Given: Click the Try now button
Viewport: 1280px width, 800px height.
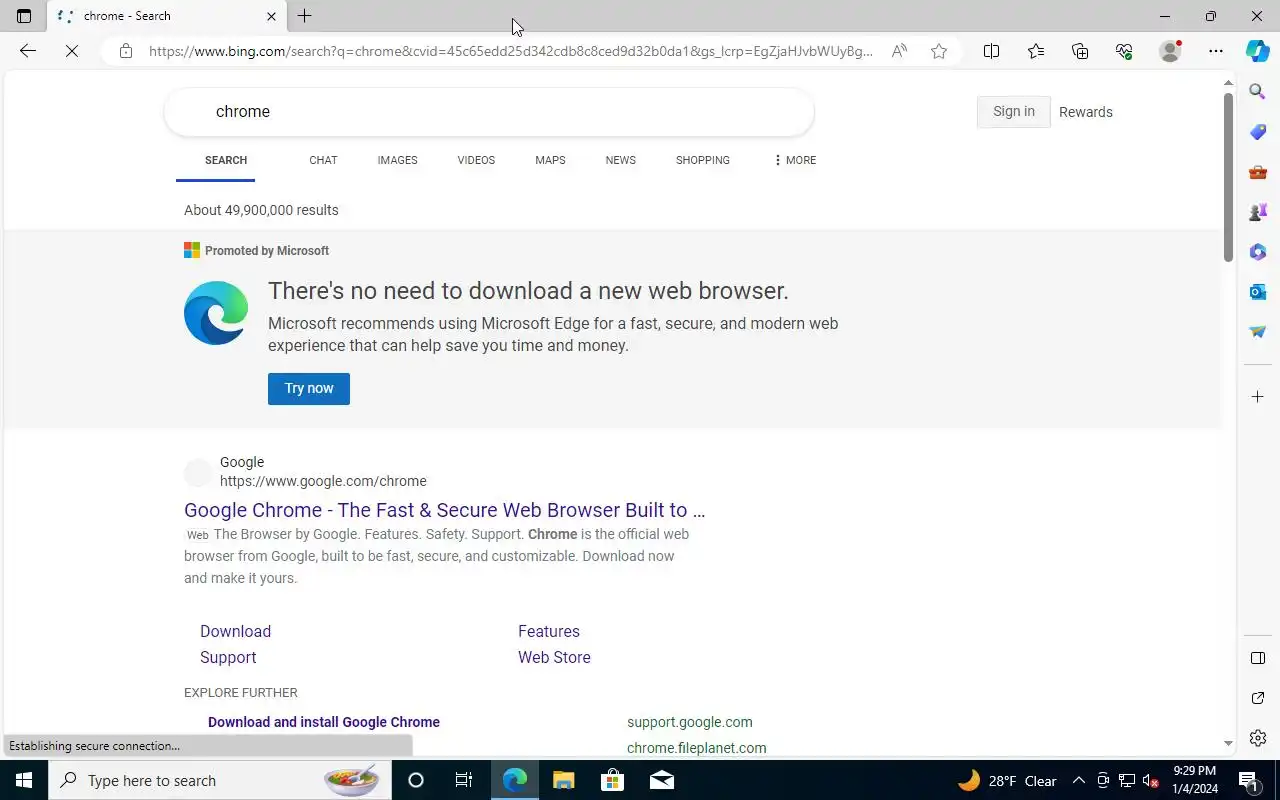Looking at the screenshot, I should click(x=309, y=389).
